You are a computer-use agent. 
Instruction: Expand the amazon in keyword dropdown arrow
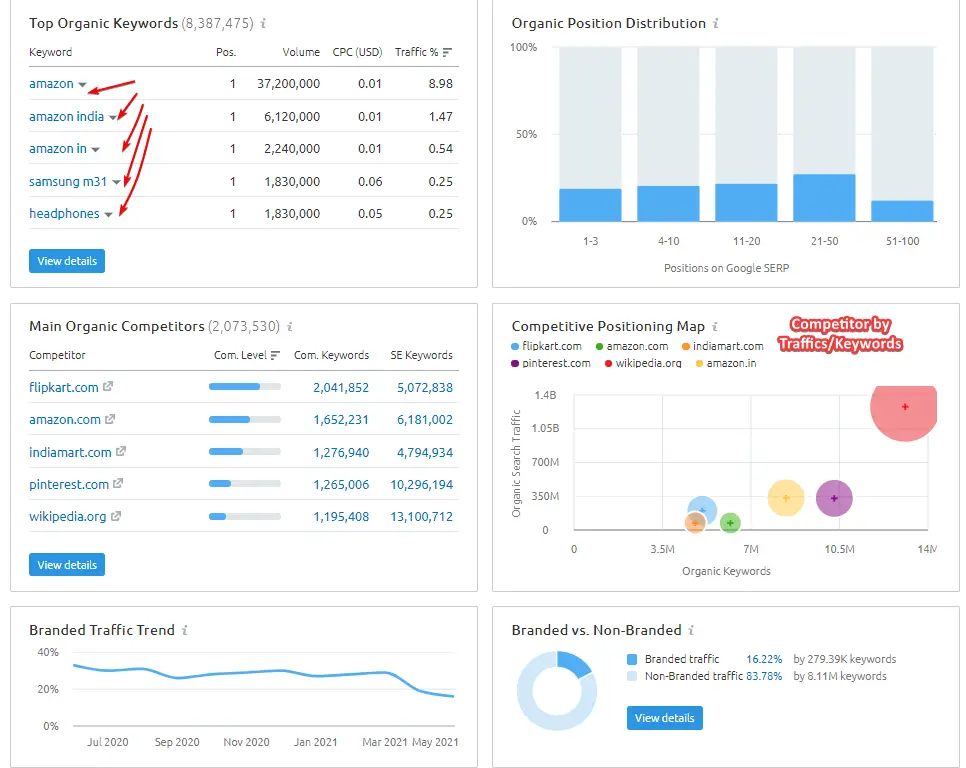click(x=95, y=150)
